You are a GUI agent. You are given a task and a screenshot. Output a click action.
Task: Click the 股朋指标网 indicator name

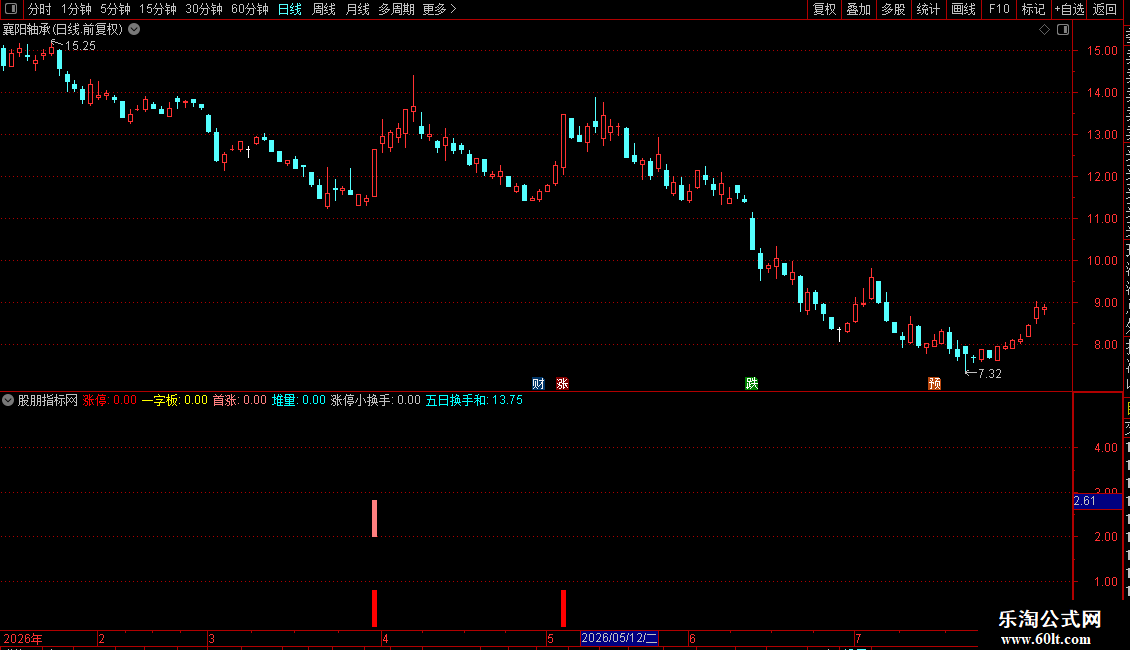(x=48, y=400)
